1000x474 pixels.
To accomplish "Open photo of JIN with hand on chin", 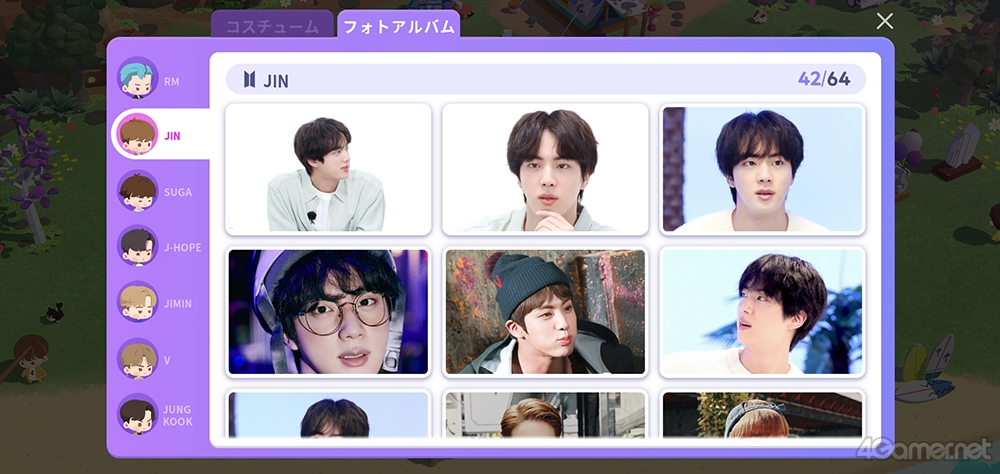I will tap(545, 169).
